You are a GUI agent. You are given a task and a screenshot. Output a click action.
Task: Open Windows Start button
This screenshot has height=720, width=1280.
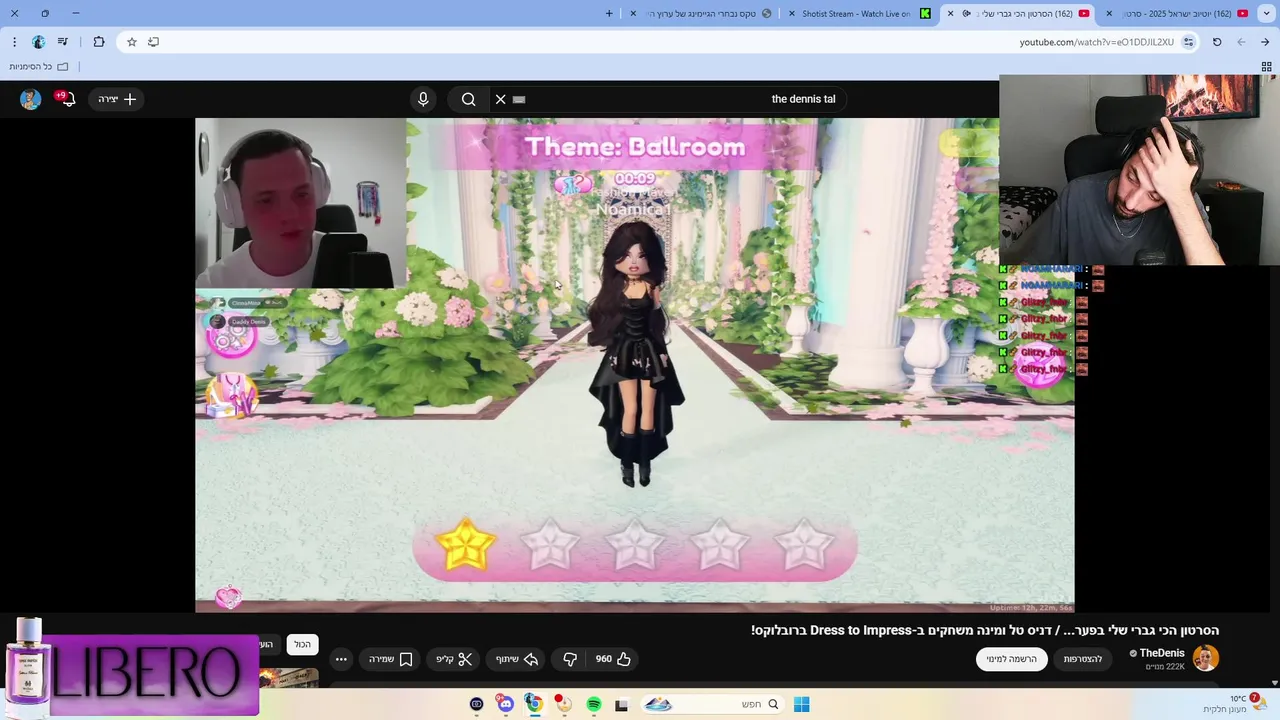click(801, 704)
